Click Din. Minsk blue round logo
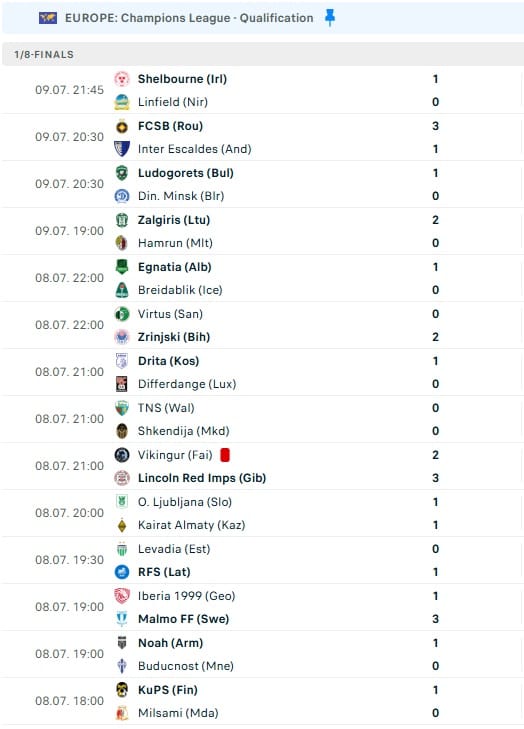 122,196
